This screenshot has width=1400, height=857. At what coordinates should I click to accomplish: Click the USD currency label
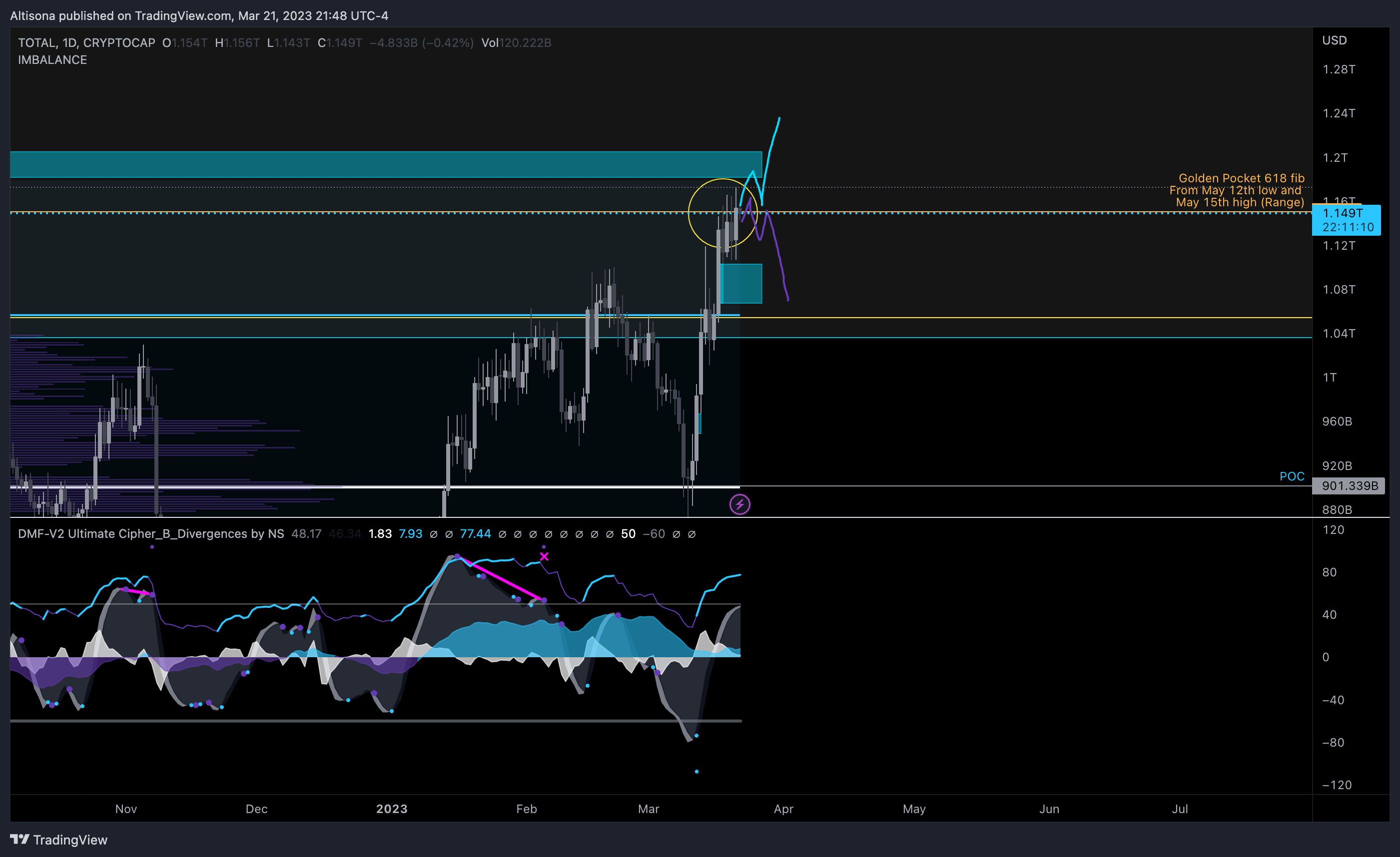pyautogui.click(x=1334, y=40)
